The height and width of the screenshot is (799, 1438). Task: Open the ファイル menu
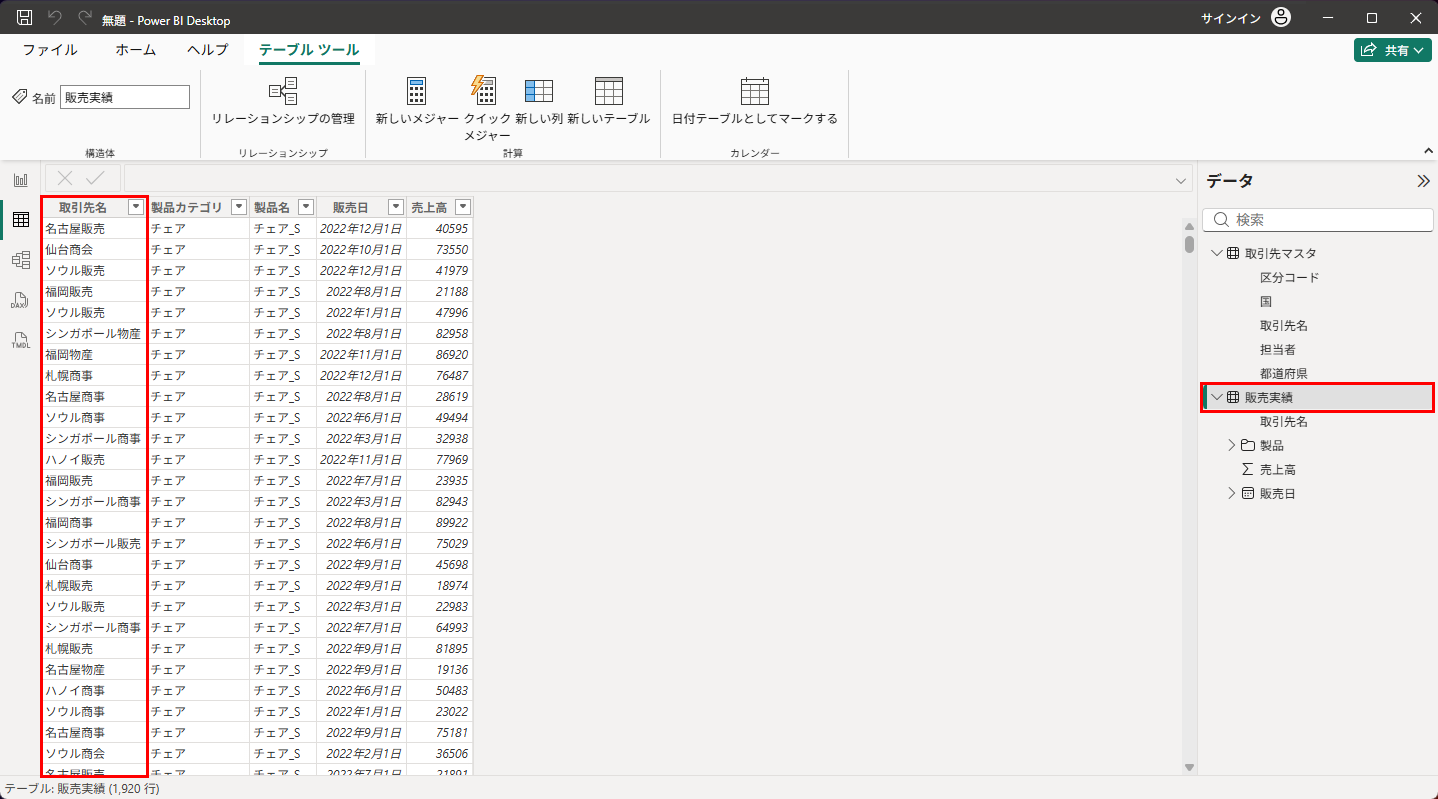click(50, 50)
